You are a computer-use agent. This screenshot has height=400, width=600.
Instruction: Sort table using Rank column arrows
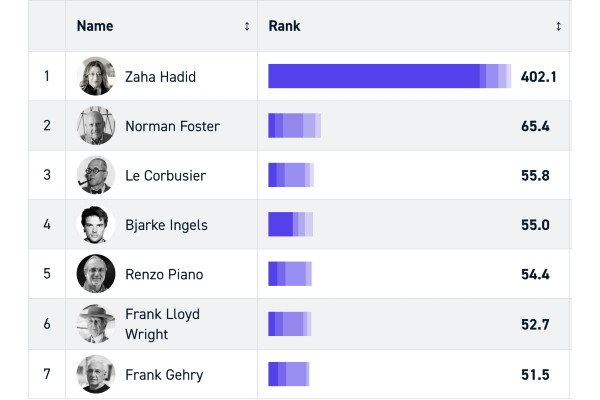559,26
